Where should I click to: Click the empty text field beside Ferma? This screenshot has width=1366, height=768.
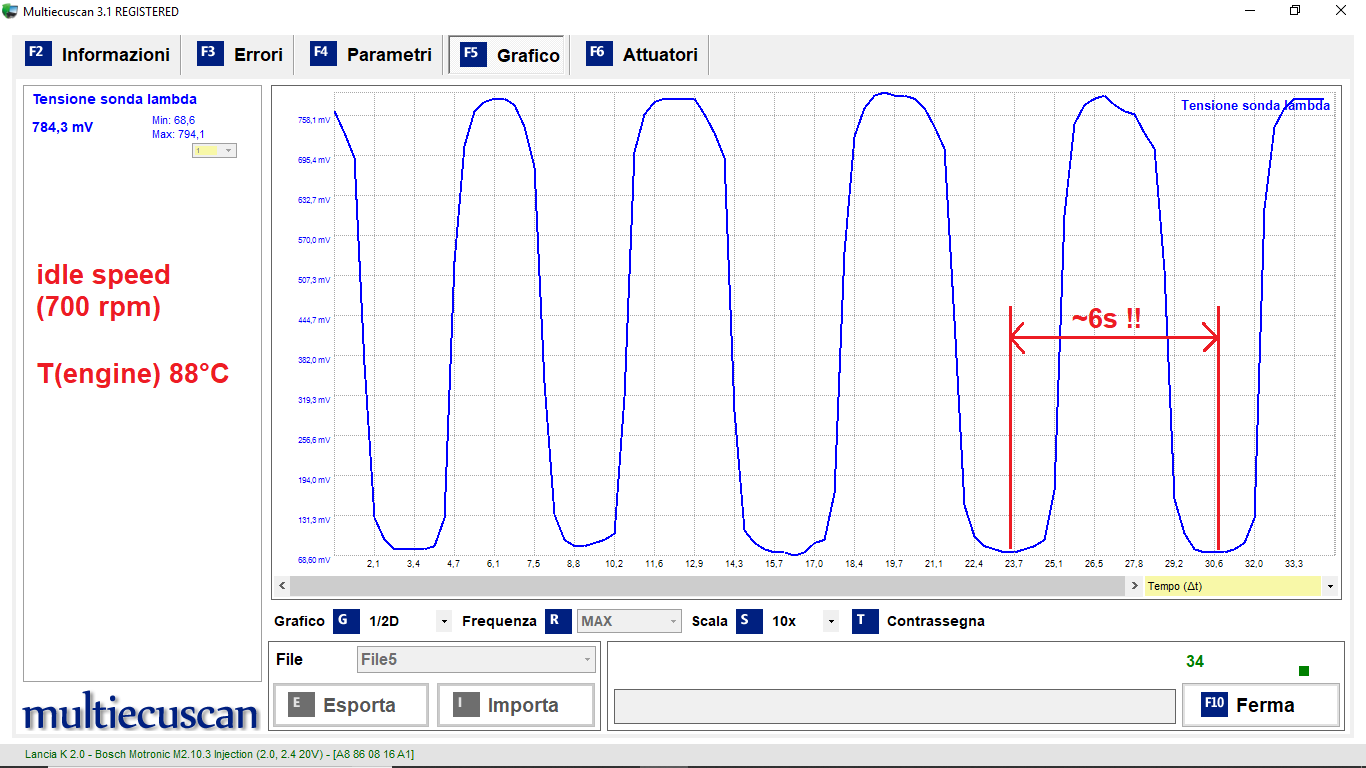click(x=894, y=706)
